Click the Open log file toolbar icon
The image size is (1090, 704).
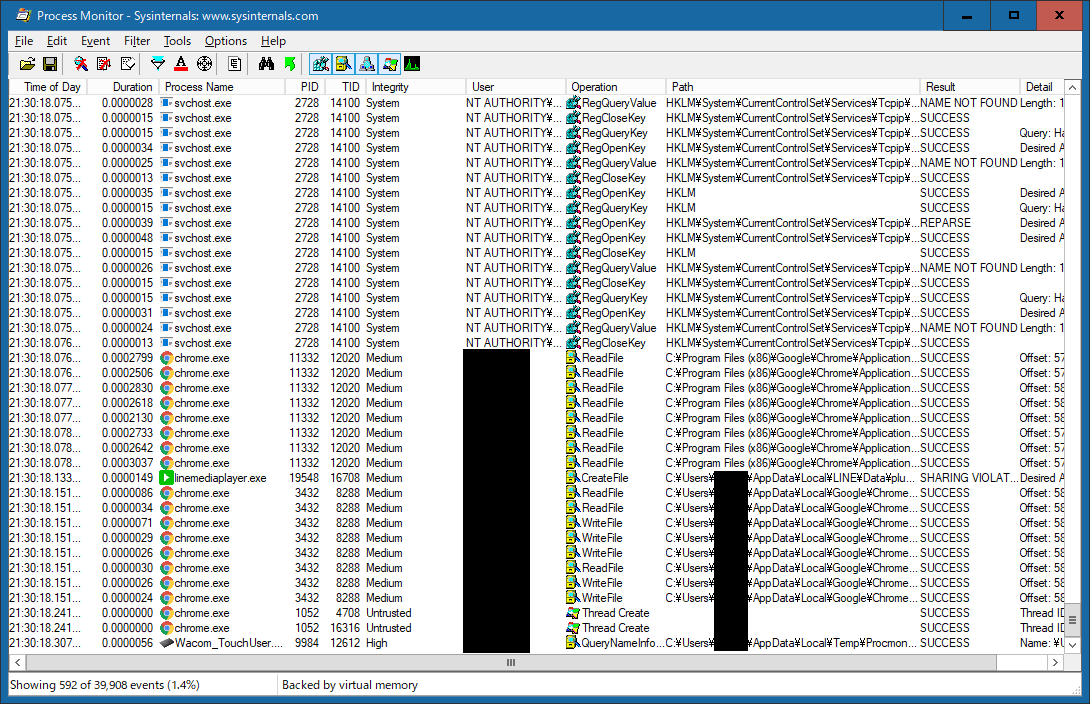[27, 65]
